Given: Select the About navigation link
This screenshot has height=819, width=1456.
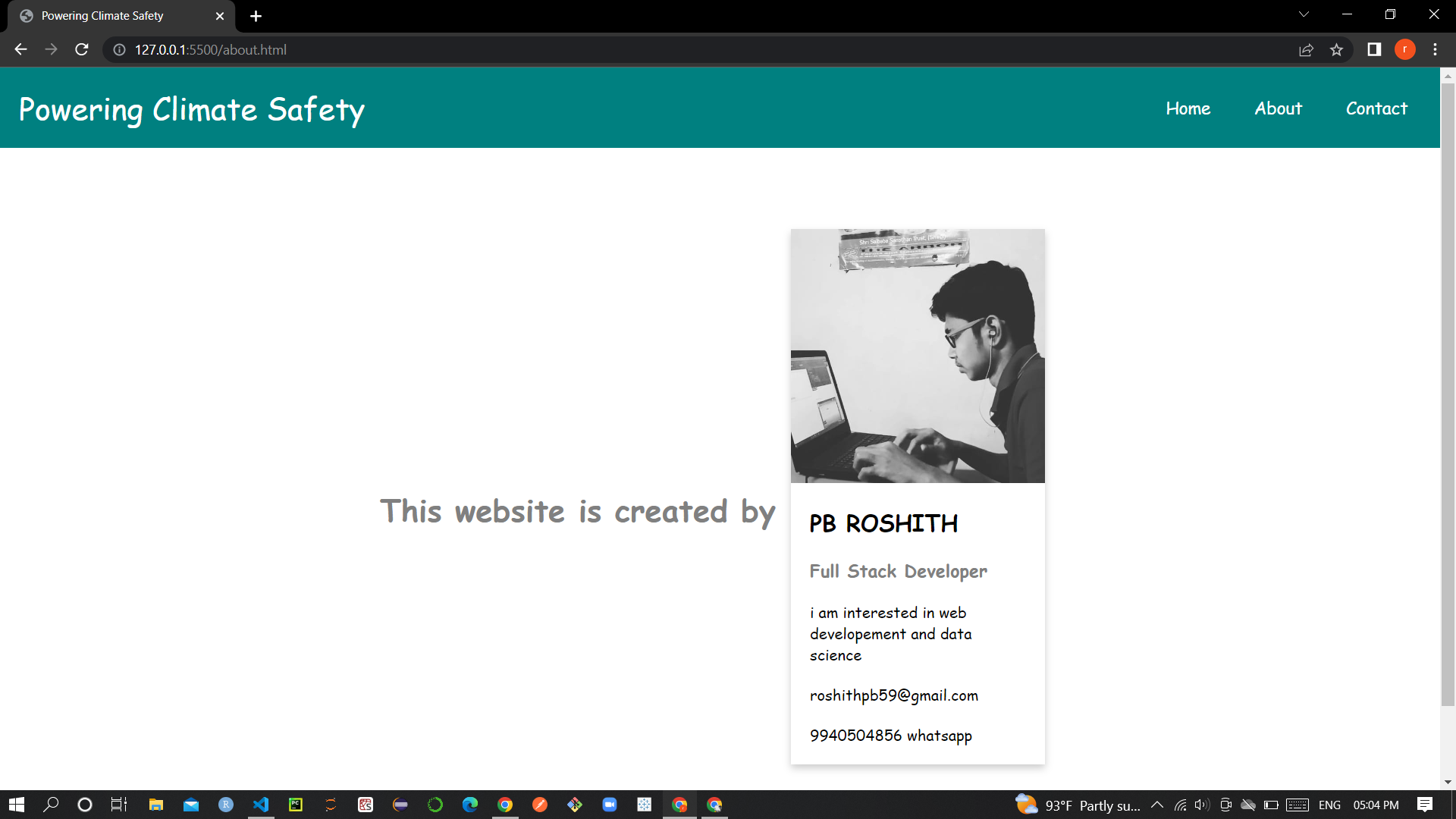Looking at the screenshot, I should [1278, 108].
